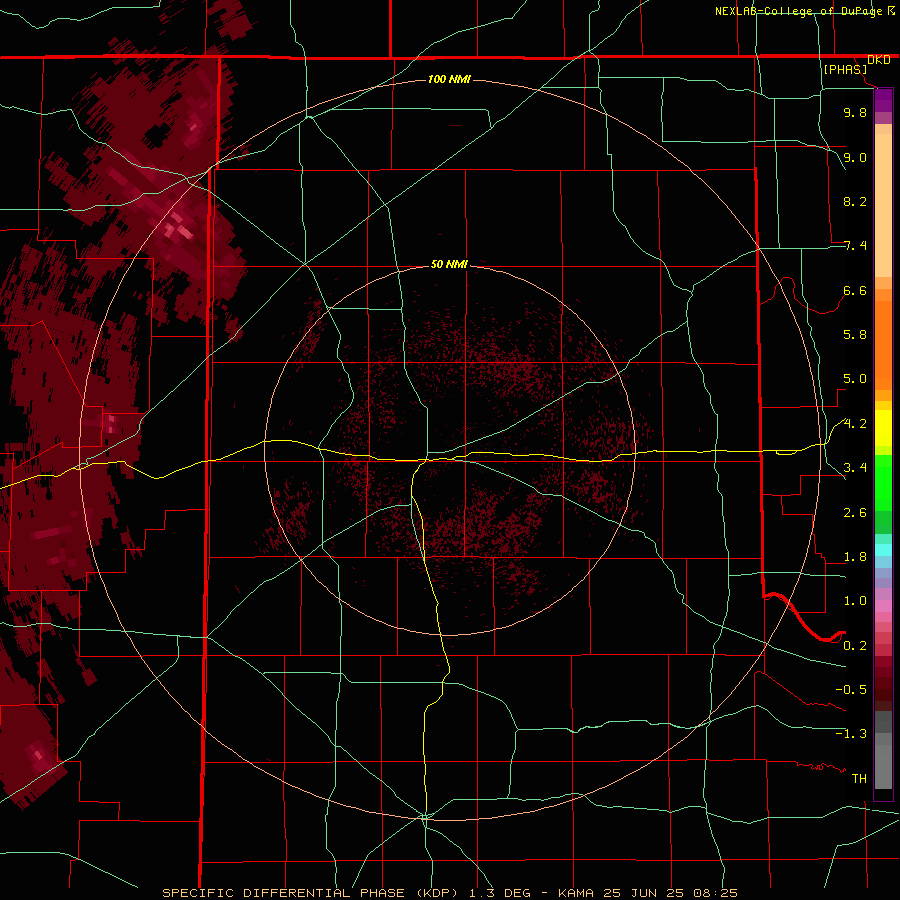This screenshot has width=900, height=900.
Task: Click the [PHAS] legend heading
Action: [845, 70]
